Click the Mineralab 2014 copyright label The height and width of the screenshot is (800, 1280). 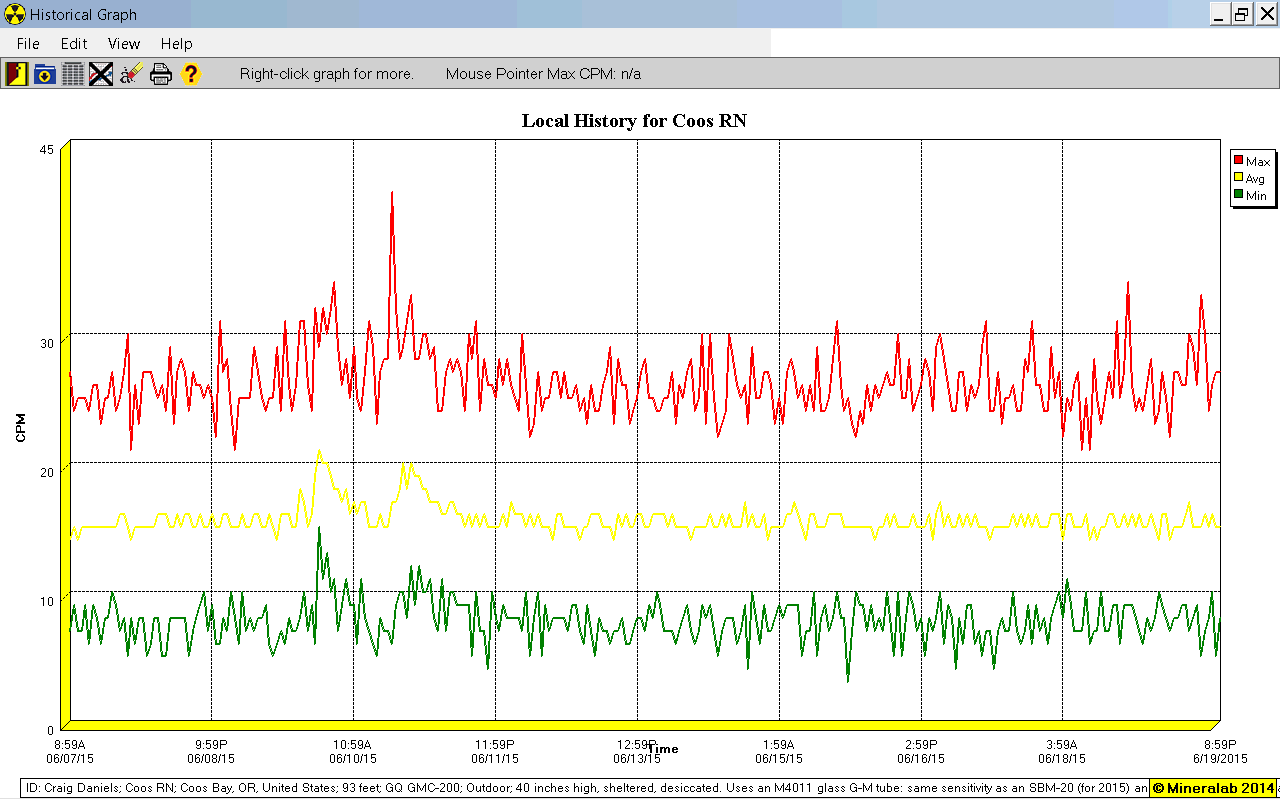(1213, 788)
